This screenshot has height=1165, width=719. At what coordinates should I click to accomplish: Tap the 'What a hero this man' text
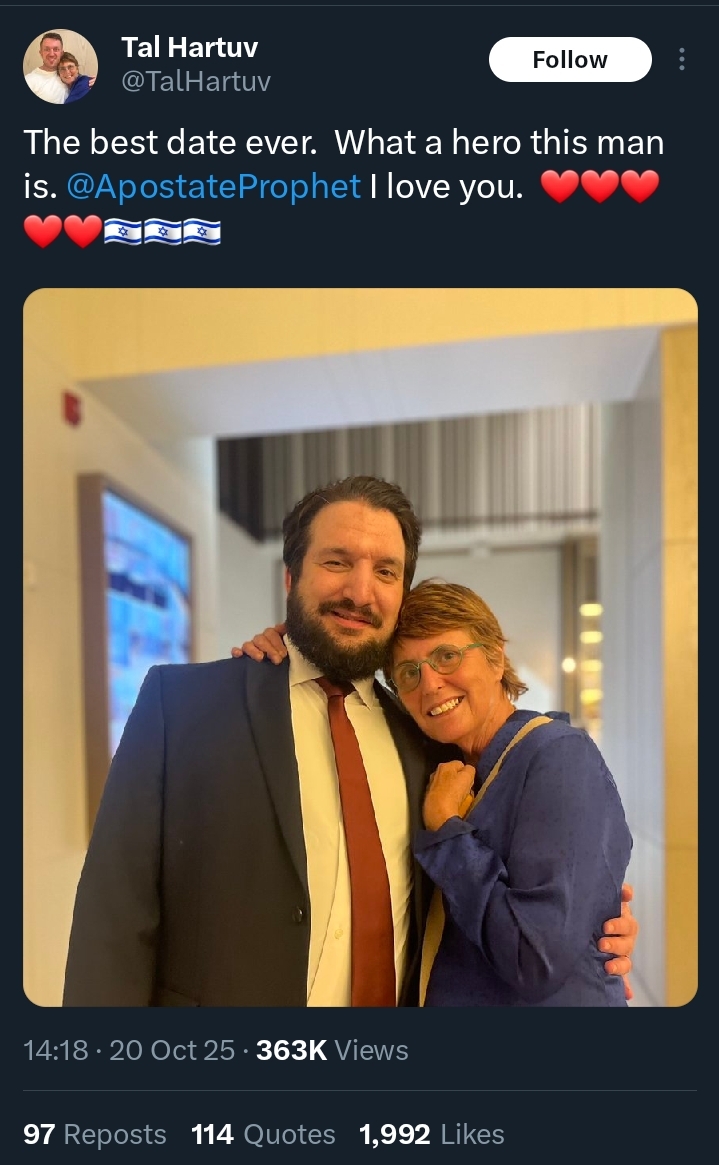coord(499,142)
